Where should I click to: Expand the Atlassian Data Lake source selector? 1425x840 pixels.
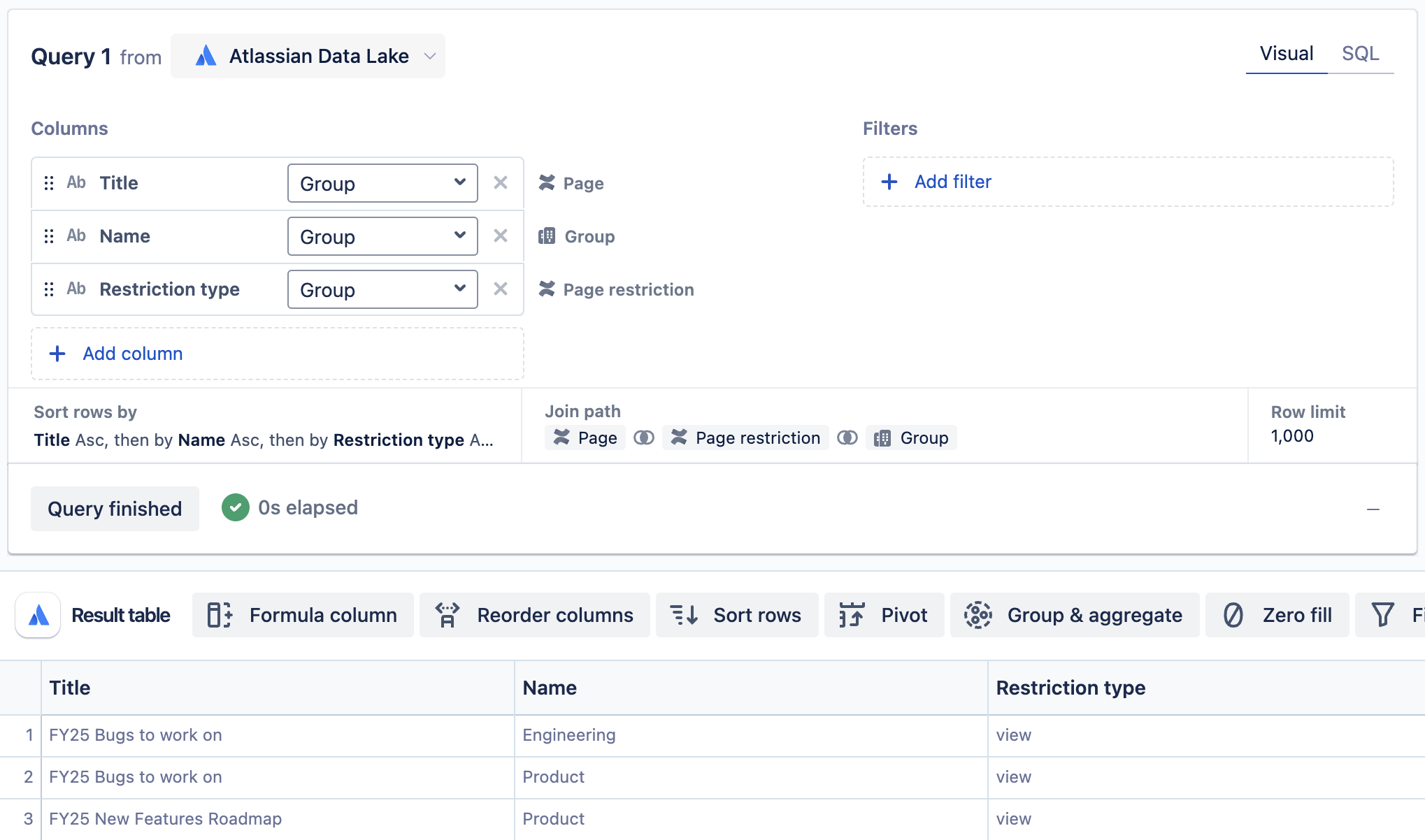pyautogui.click(x=308, y=56)
